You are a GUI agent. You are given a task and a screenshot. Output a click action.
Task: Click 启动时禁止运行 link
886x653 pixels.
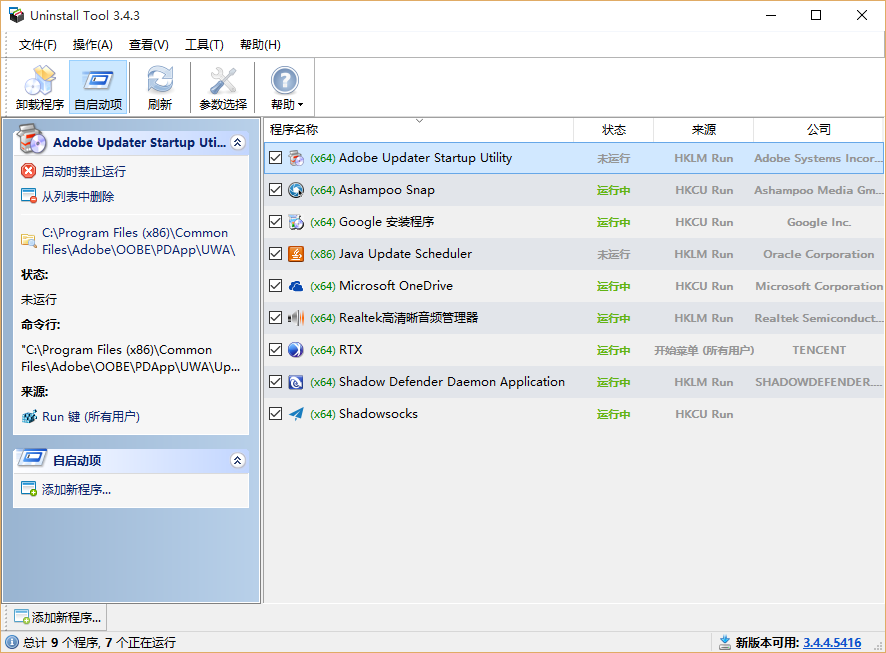[x=84, y=171]
